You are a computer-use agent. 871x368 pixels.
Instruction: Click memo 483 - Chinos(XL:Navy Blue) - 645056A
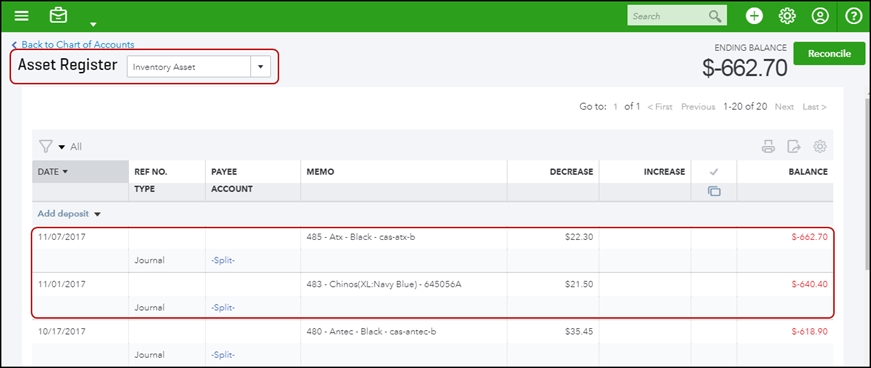384,284
